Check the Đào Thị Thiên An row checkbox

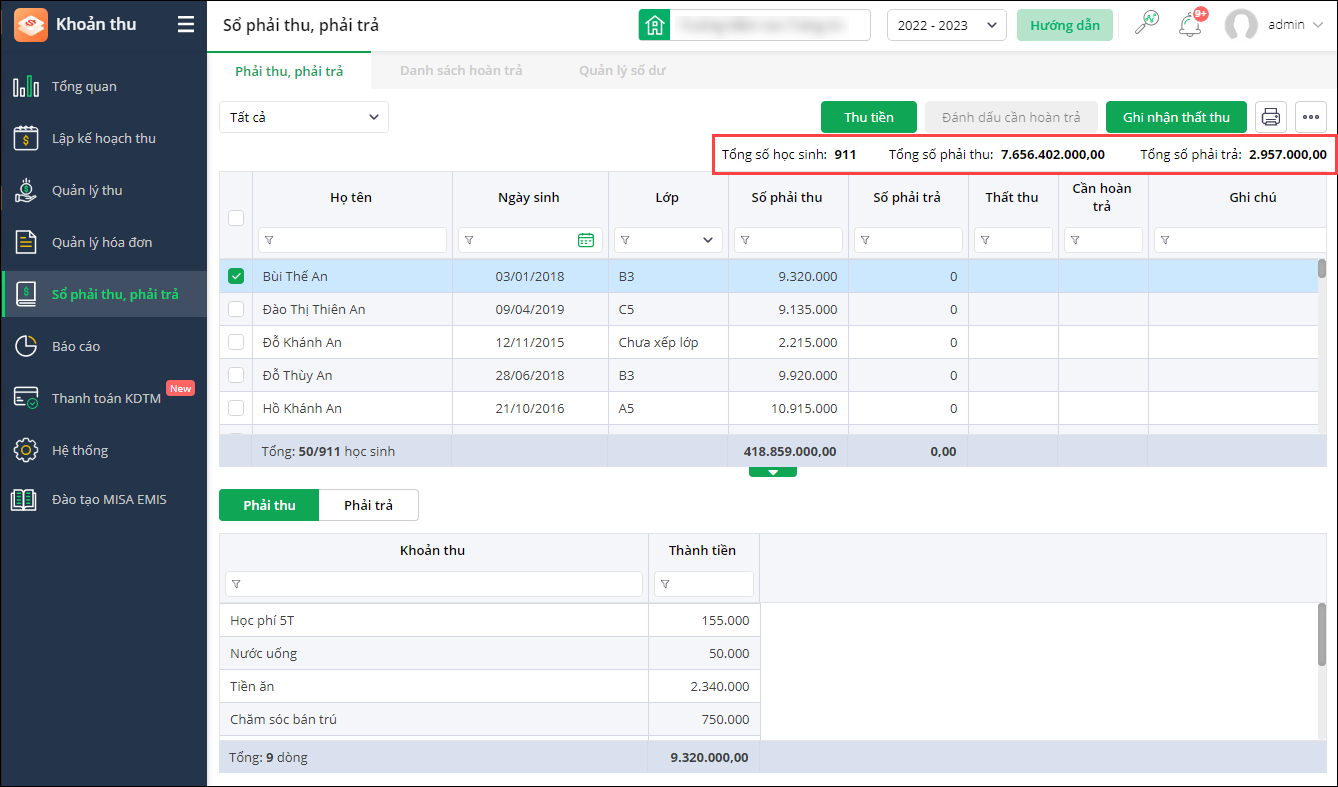tap(236, 309)
